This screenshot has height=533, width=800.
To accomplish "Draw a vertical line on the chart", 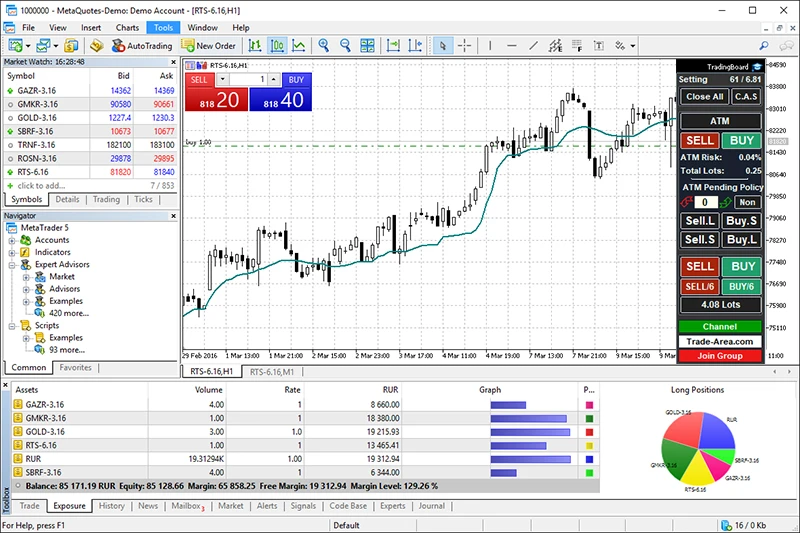I will click(x=490, y=46).
